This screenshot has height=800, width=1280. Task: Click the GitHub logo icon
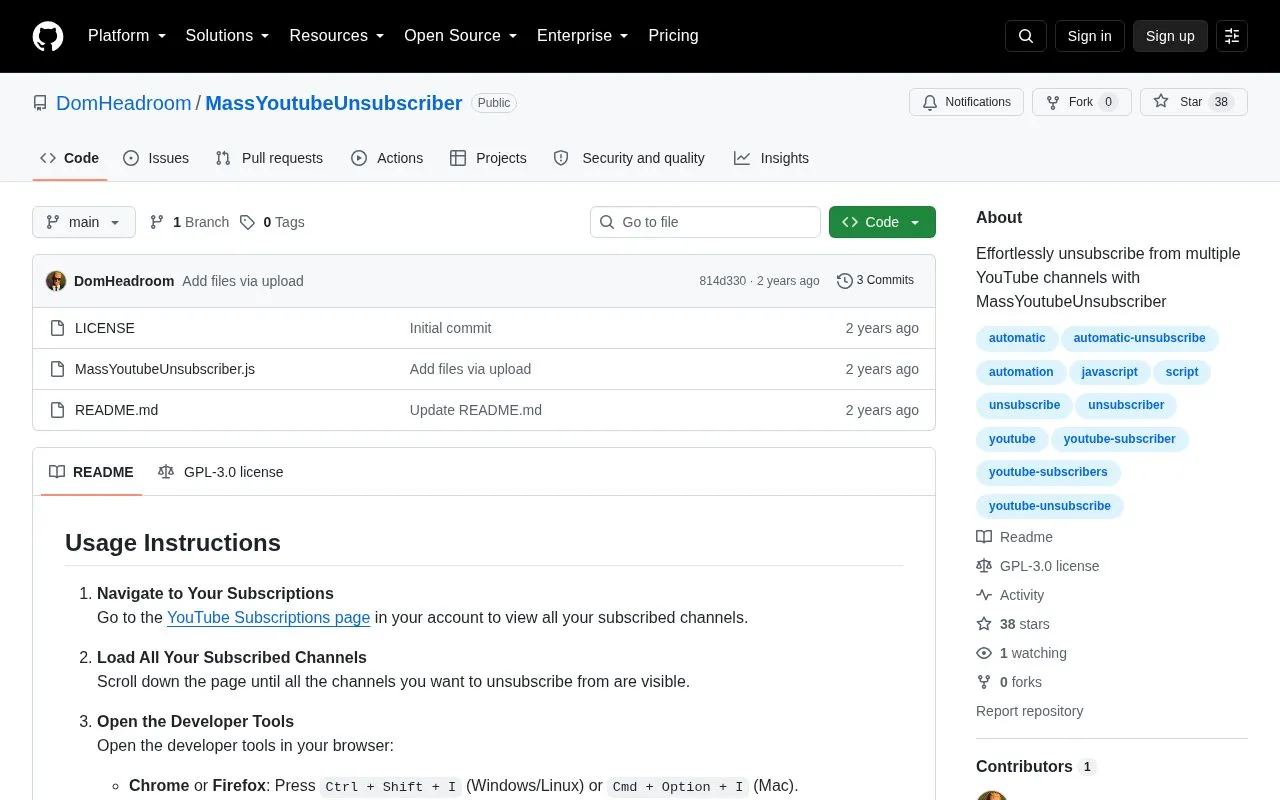[48, 36]
